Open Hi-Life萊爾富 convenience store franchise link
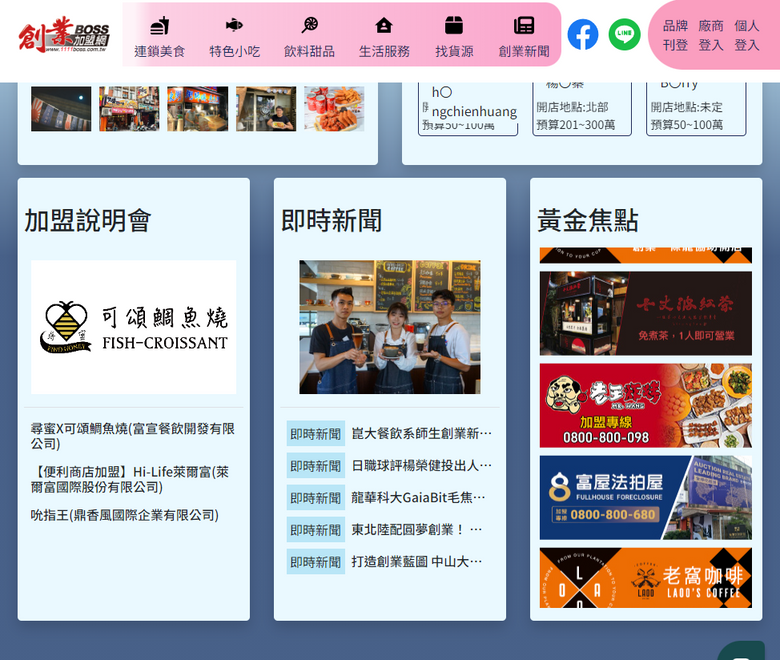The image size is (780, 660). (x=130, y=479)
